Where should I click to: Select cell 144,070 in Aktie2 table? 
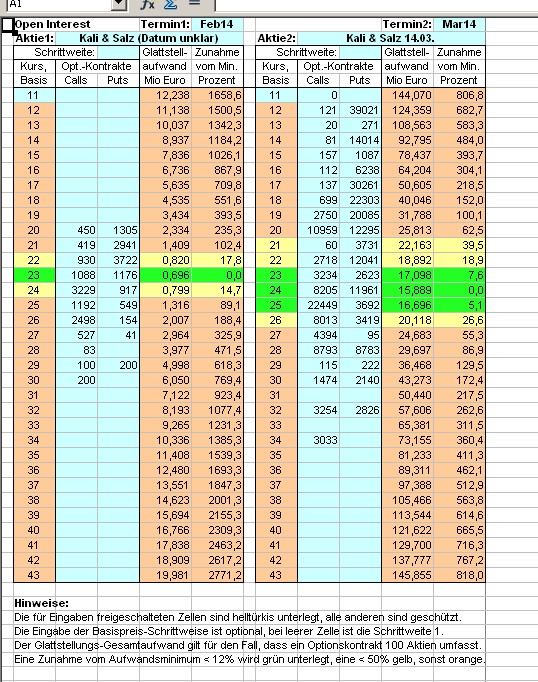pyautogui.click(x=408, y=95)
